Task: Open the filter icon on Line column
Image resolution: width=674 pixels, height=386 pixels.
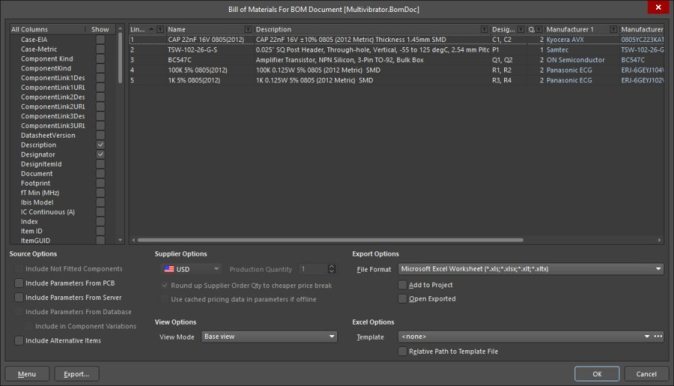Action: [160, 29]
